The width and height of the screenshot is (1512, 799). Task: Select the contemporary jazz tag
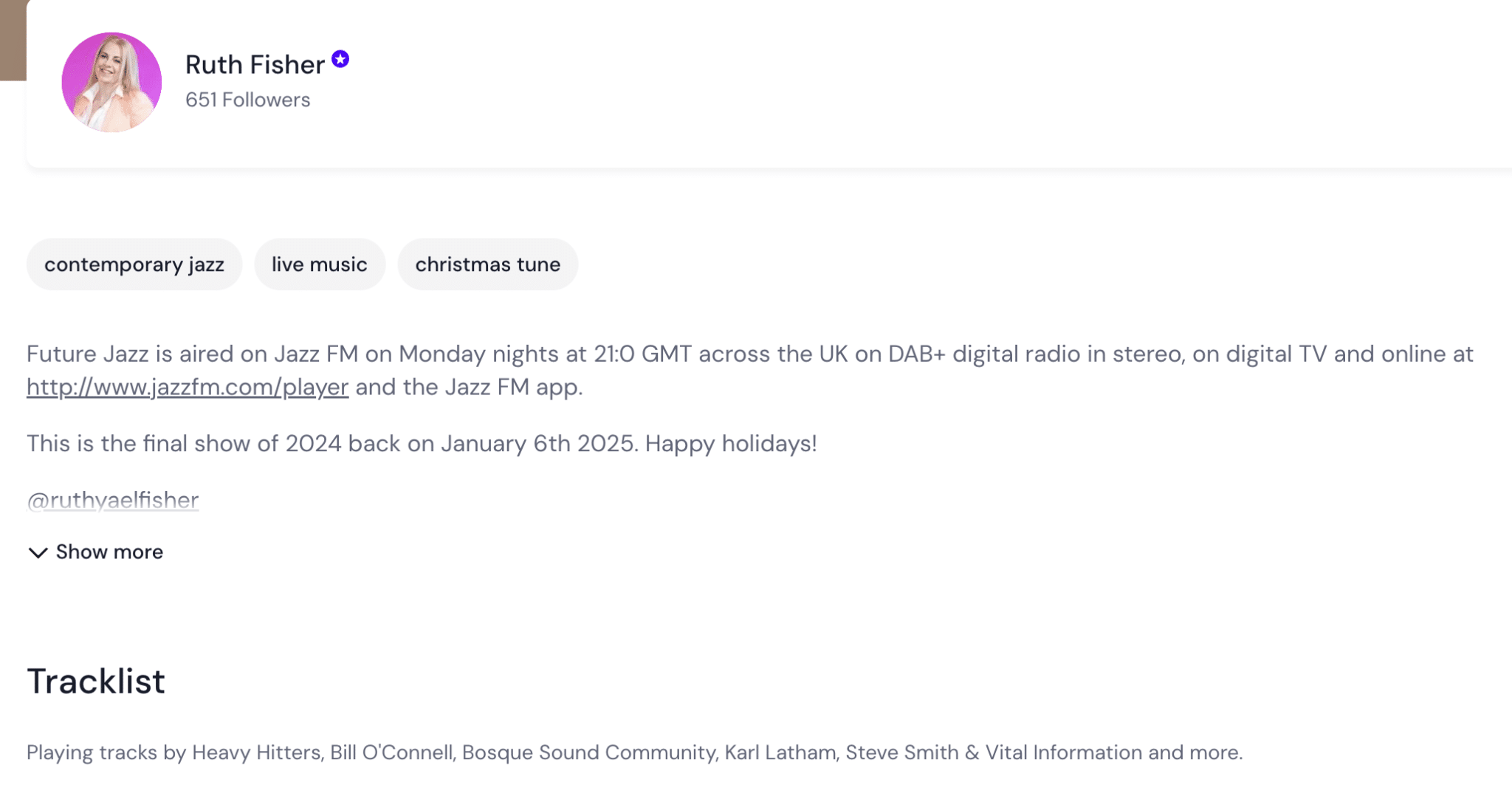134,264
